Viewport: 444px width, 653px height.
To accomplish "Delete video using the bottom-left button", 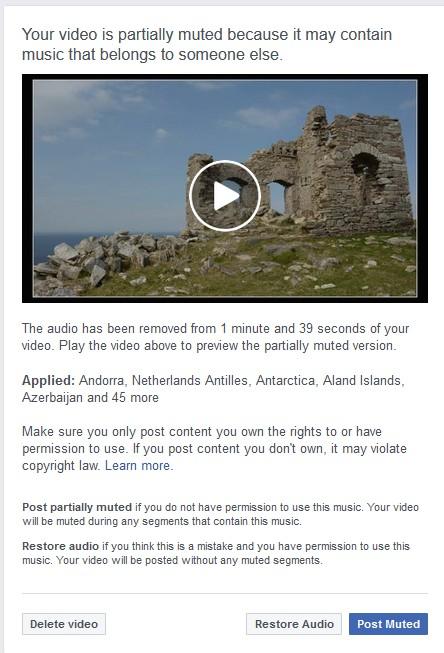I will point(64,624).
